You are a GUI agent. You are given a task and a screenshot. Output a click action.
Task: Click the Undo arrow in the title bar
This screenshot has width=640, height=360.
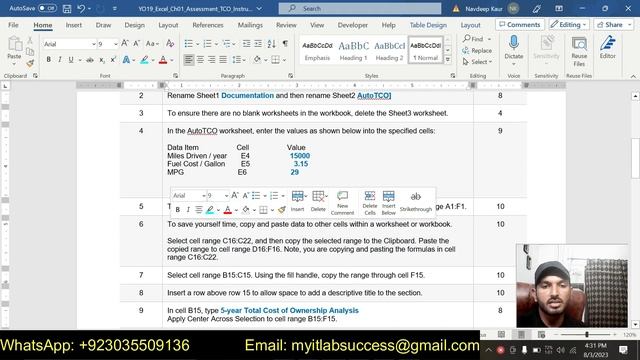pyautogui.click(x=81, y=9)
